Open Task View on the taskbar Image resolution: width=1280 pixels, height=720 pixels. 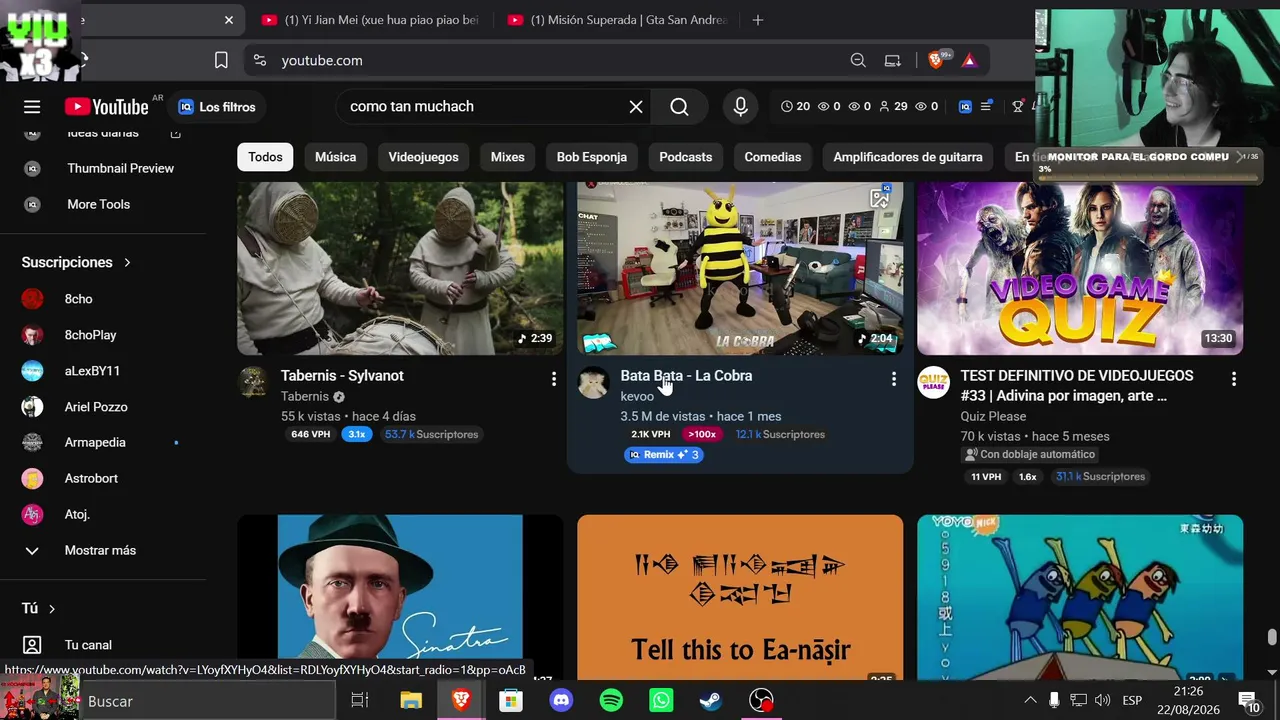pos(360,701)
